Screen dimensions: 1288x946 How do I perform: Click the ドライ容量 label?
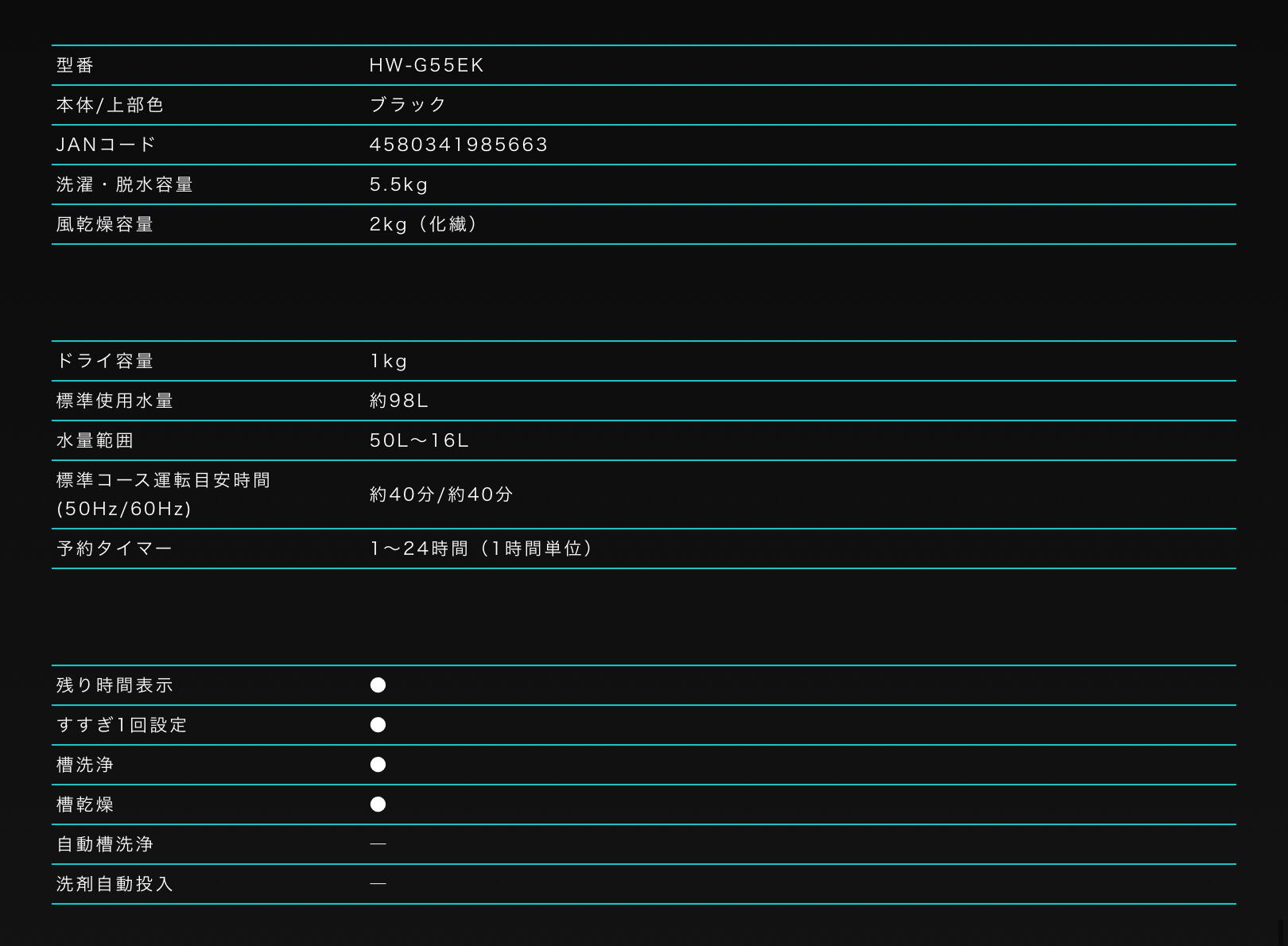[104, 361]
